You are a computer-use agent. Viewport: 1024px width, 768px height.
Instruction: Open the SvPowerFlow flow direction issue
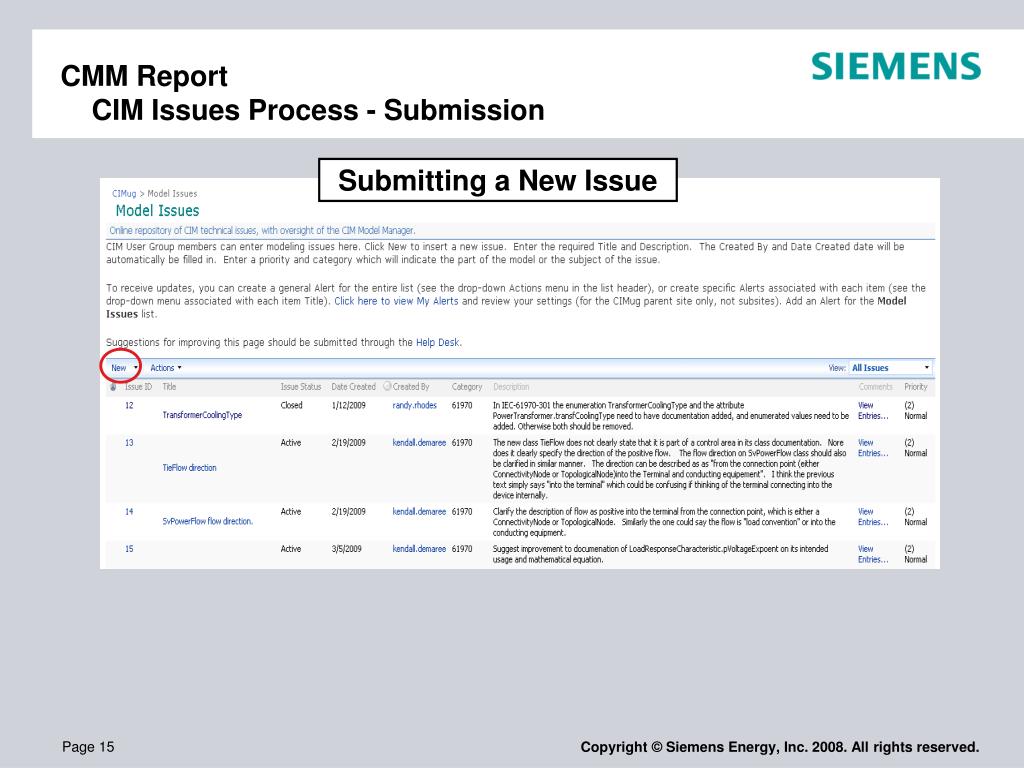tap(208, 521)
